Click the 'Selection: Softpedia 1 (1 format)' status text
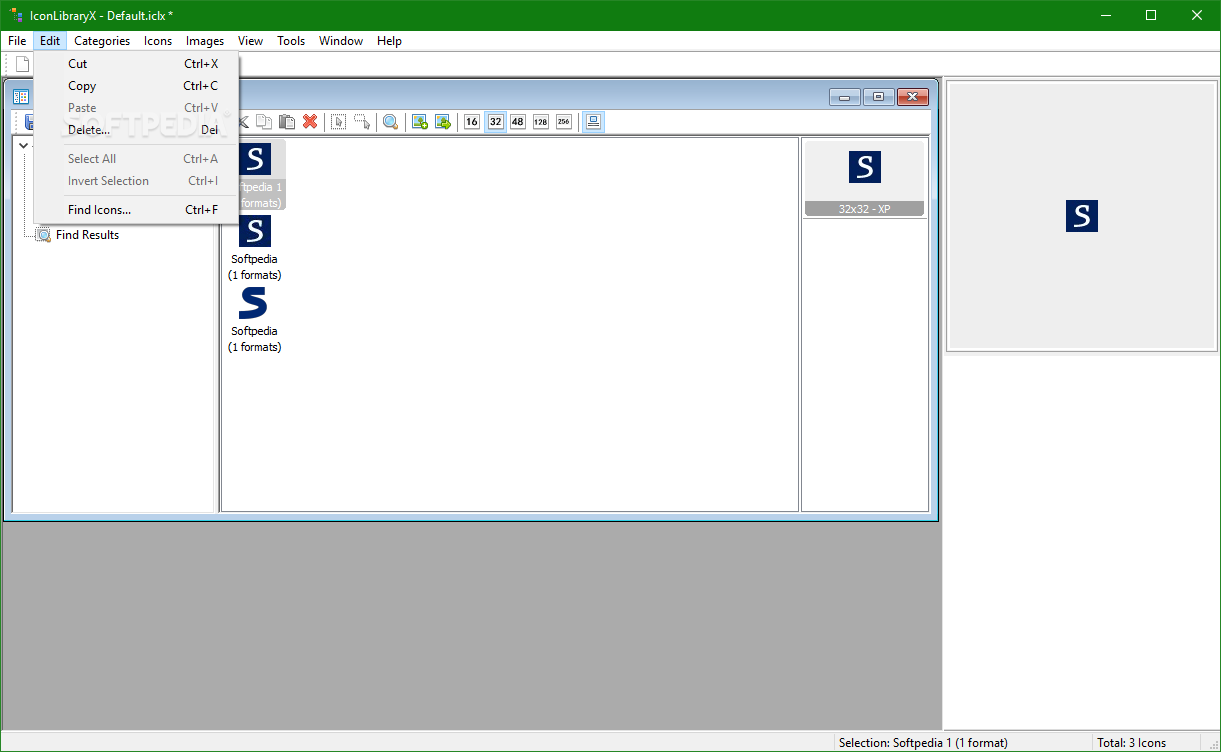The image size is (1221, 752). tap(923, 743)
